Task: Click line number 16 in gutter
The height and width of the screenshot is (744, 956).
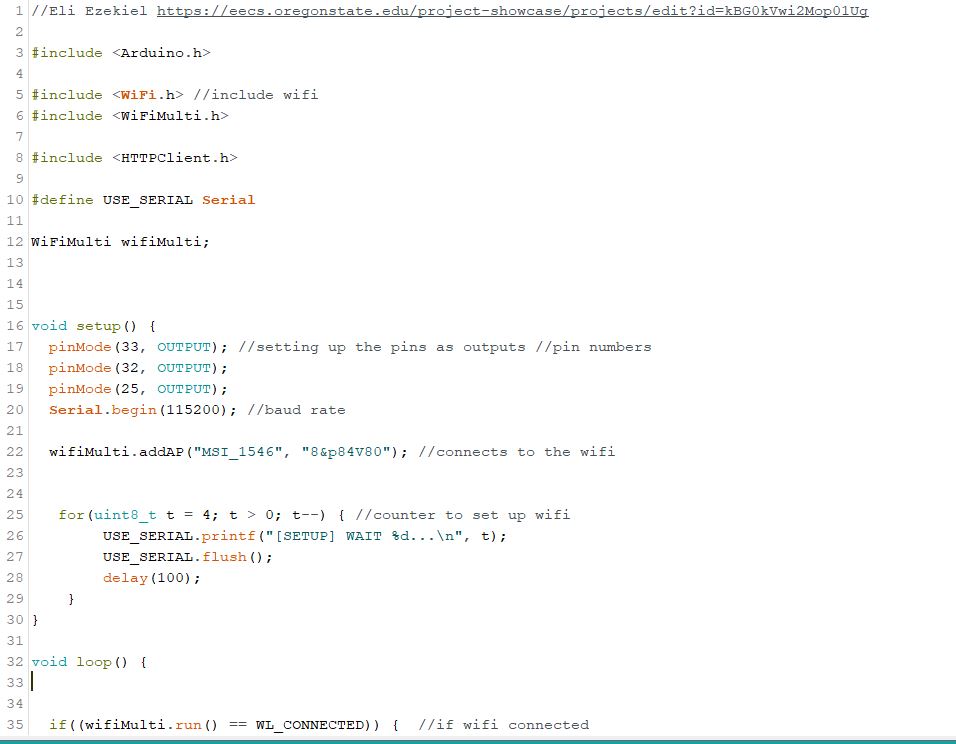Action: (x=15, y=326)
